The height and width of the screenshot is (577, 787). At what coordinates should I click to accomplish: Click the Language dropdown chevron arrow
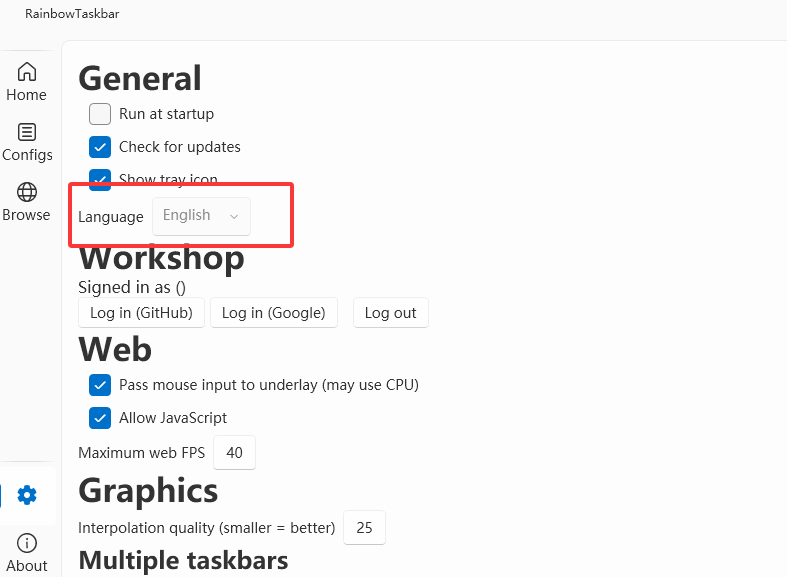tap(234, 216)
